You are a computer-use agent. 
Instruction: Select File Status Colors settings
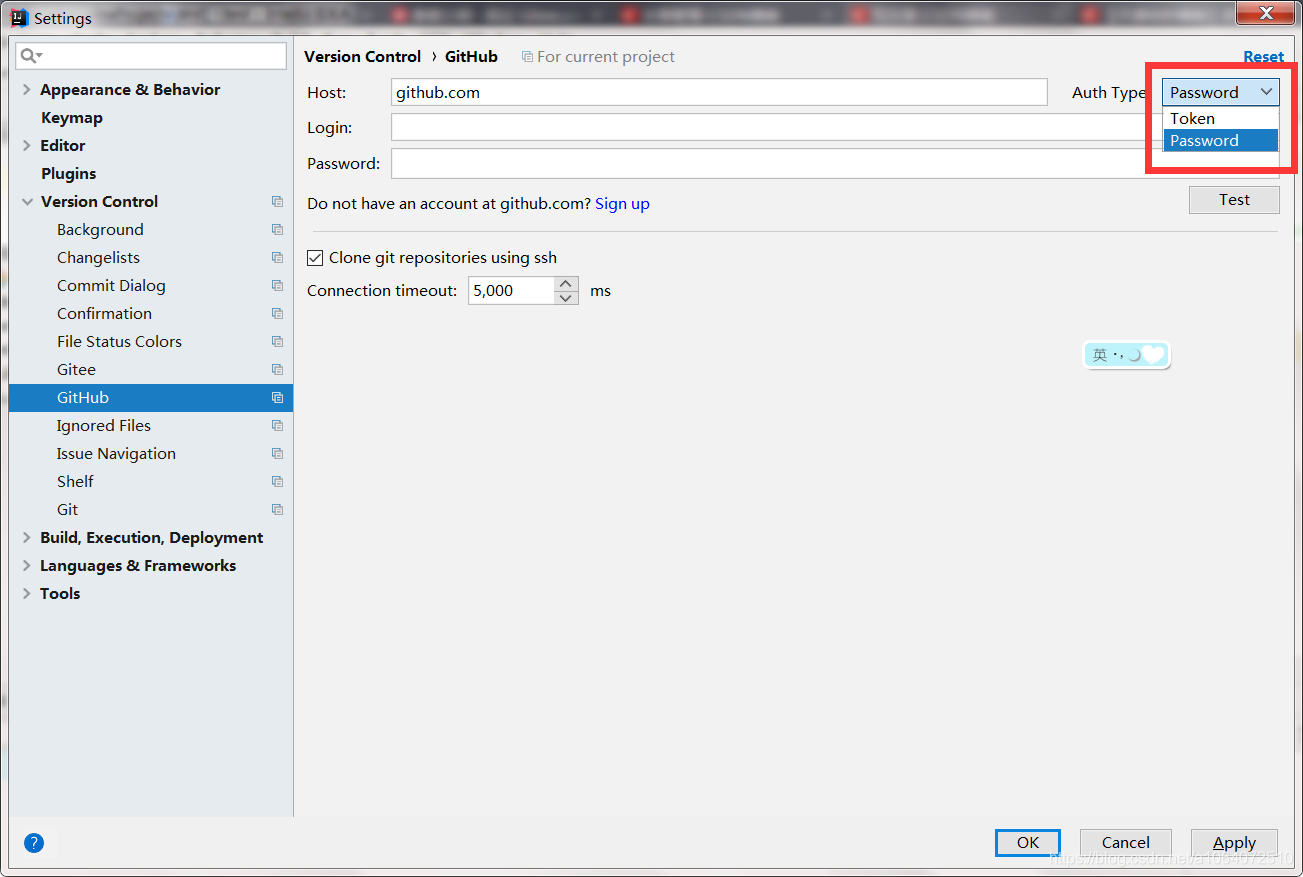click(119, 342)
